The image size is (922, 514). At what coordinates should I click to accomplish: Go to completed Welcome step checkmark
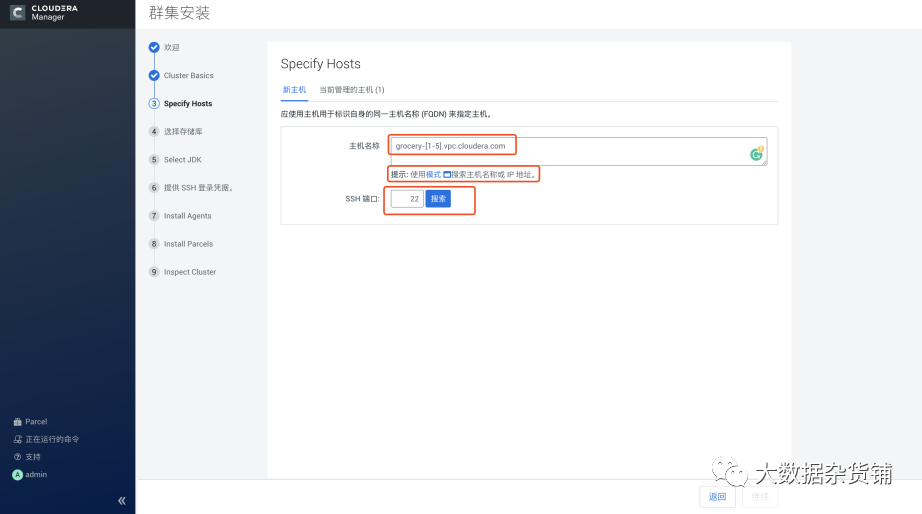tap(154, 47)
